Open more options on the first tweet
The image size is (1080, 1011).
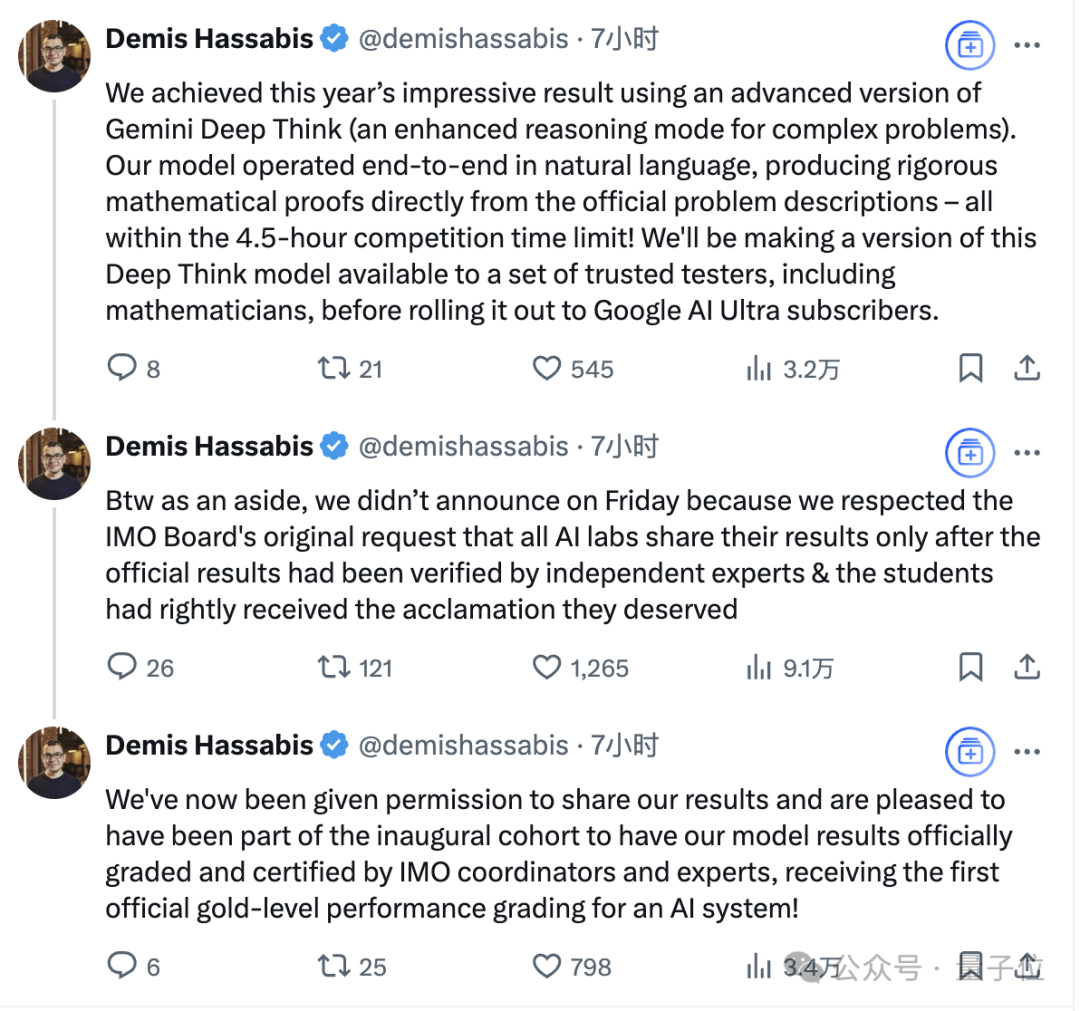click(1027, 45)
